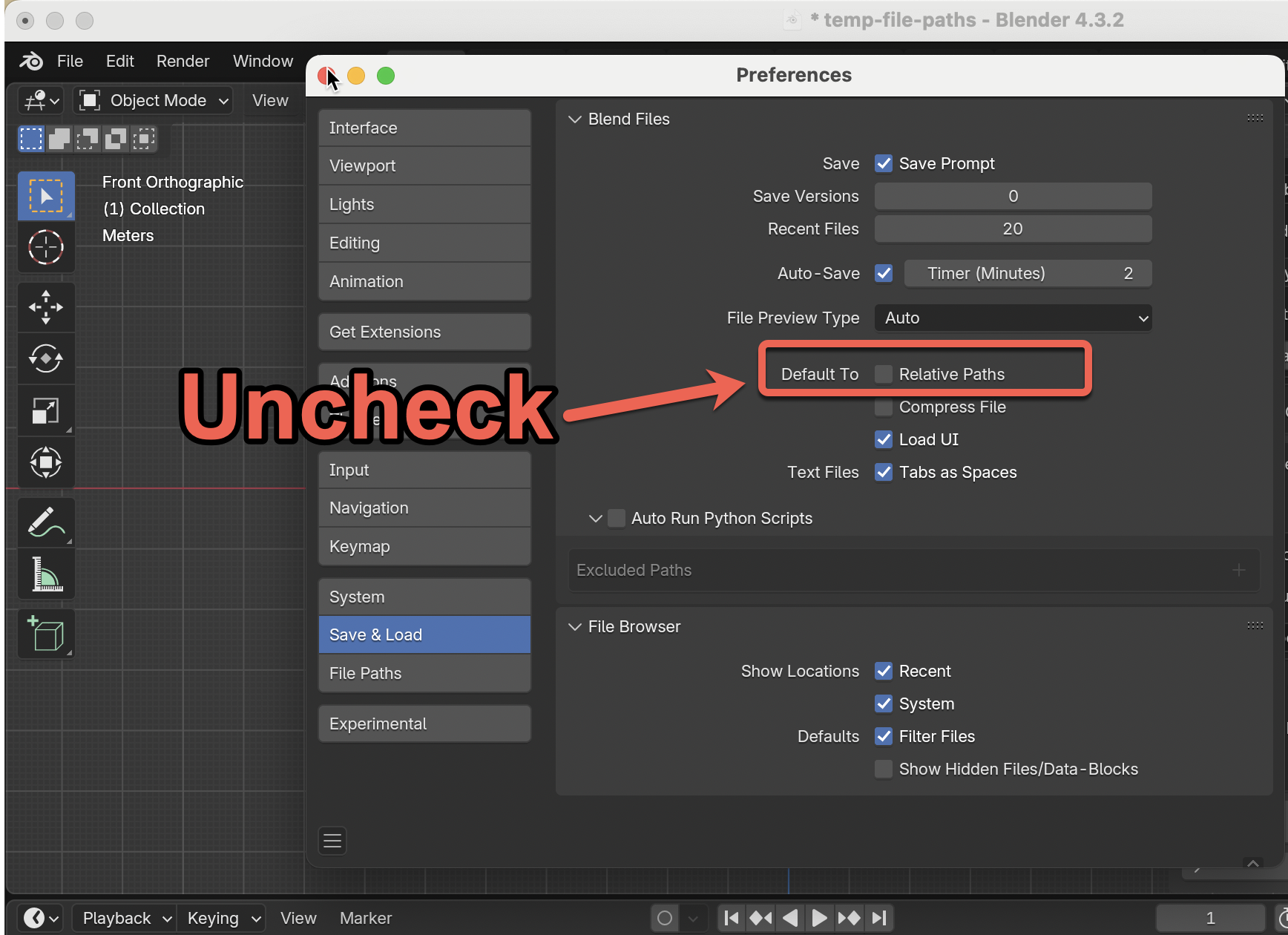1288x935 pixels.
Task: Open the File menu
Action: 70,61
